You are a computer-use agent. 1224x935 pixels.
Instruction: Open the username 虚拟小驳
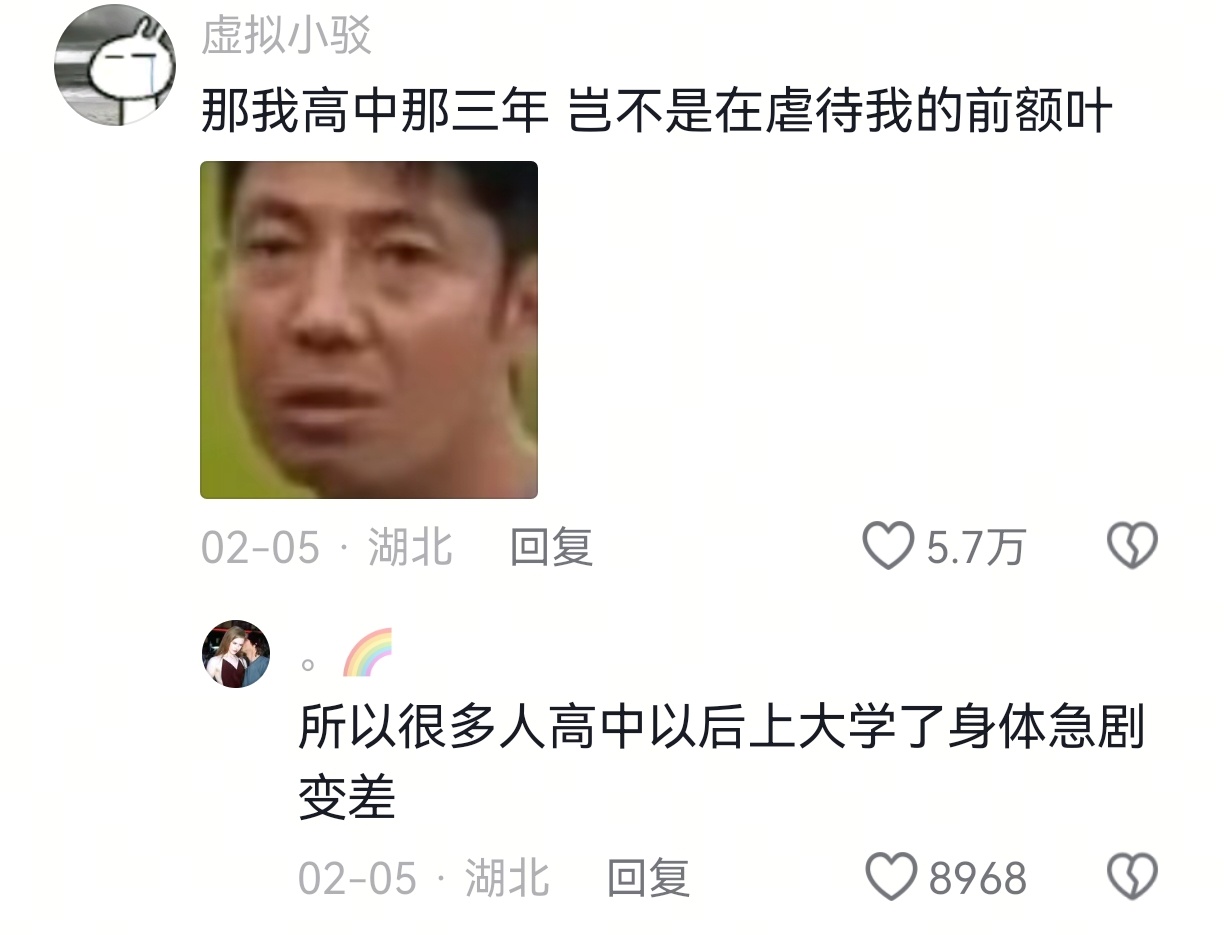point(286,36)
